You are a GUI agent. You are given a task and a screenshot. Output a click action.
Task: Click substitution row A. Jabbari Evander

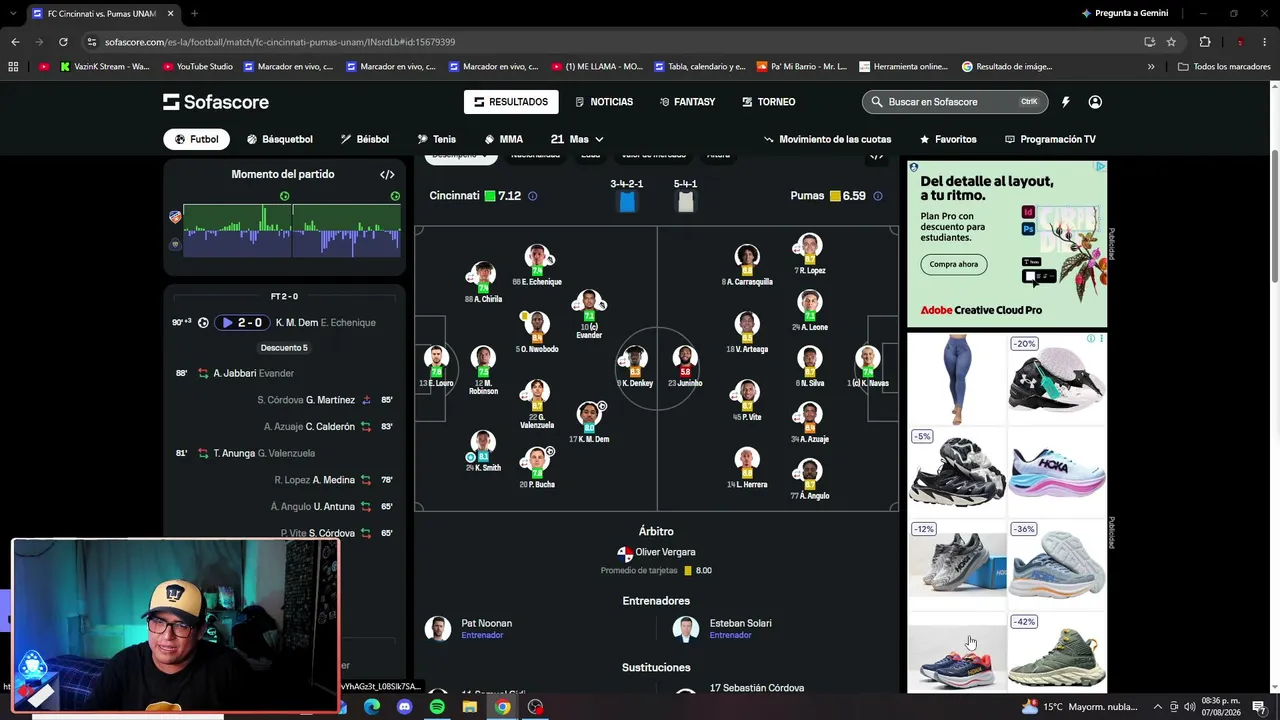tap(285, 374)
